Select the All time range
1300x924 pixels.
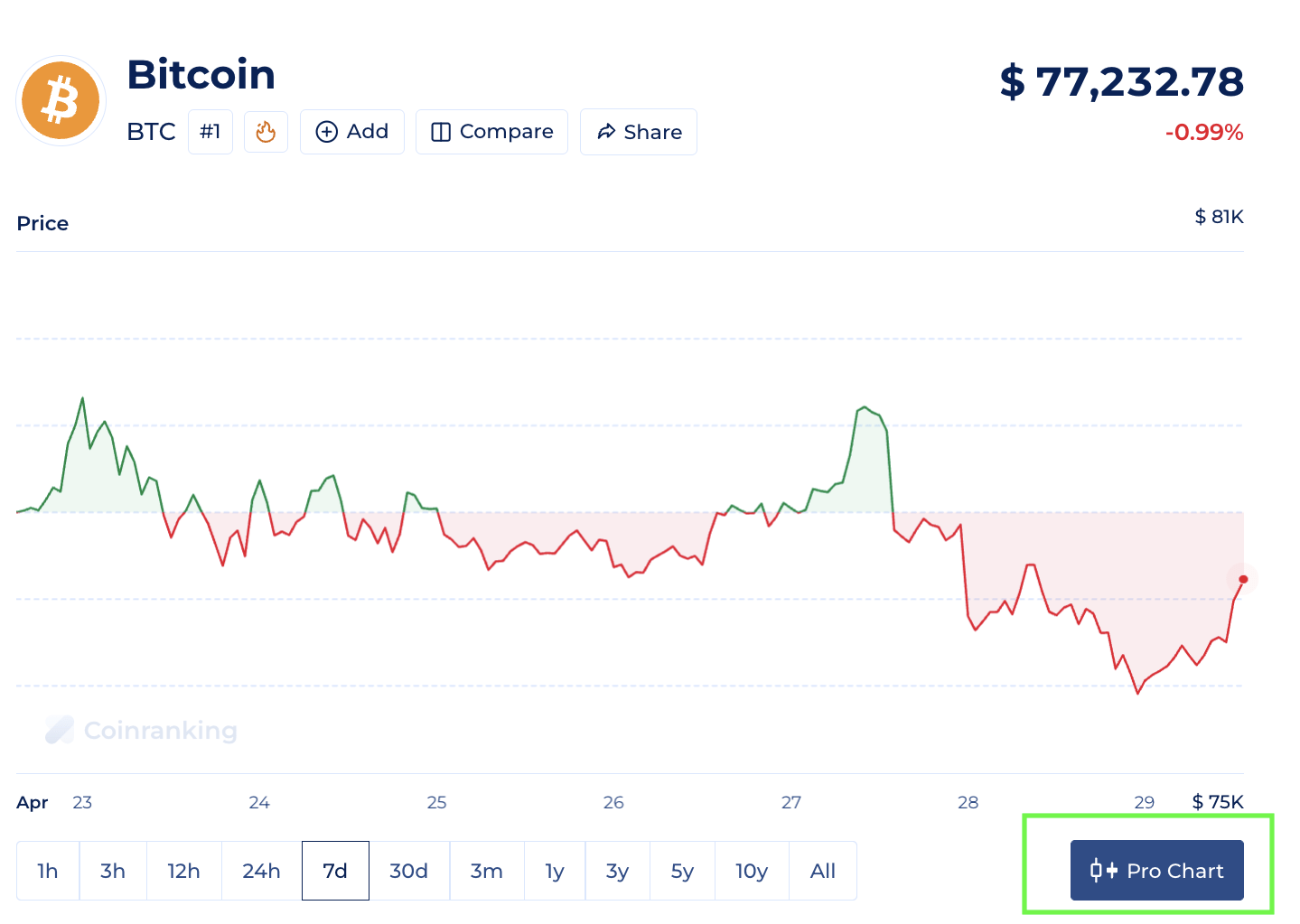click(823, 871)
